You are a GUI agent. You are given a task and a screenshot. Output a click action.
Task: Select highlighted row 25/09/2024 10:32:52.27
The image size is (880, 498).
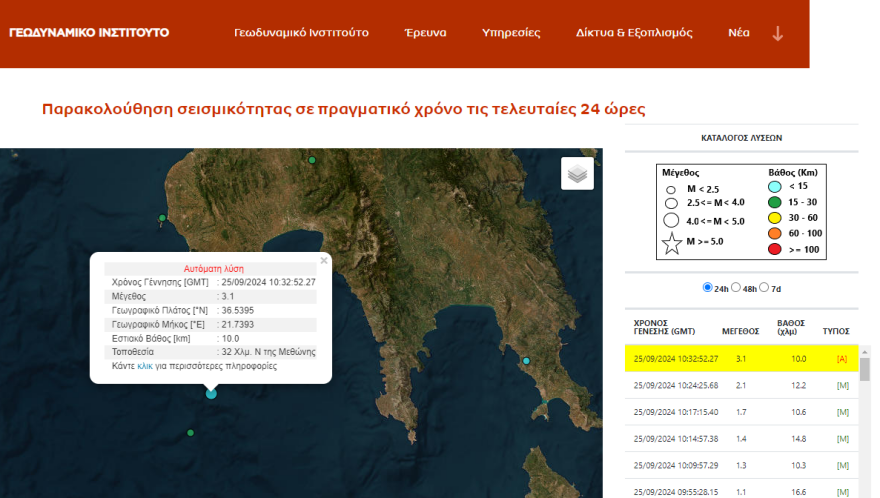click(x=741, y=359)
